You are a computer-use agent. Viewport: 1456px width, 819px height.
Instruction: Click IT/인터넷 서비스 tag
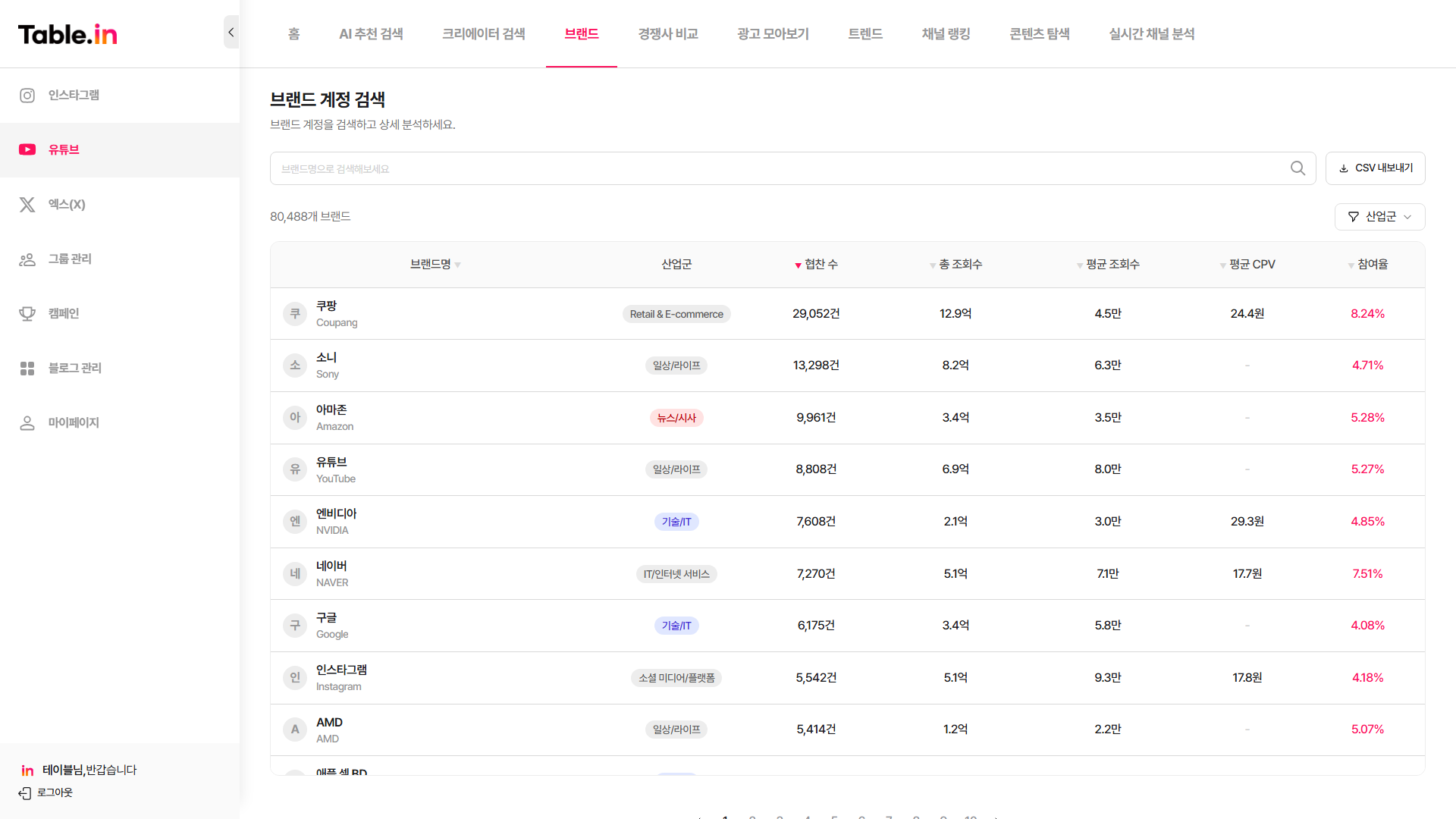click(x=676, y=574)
